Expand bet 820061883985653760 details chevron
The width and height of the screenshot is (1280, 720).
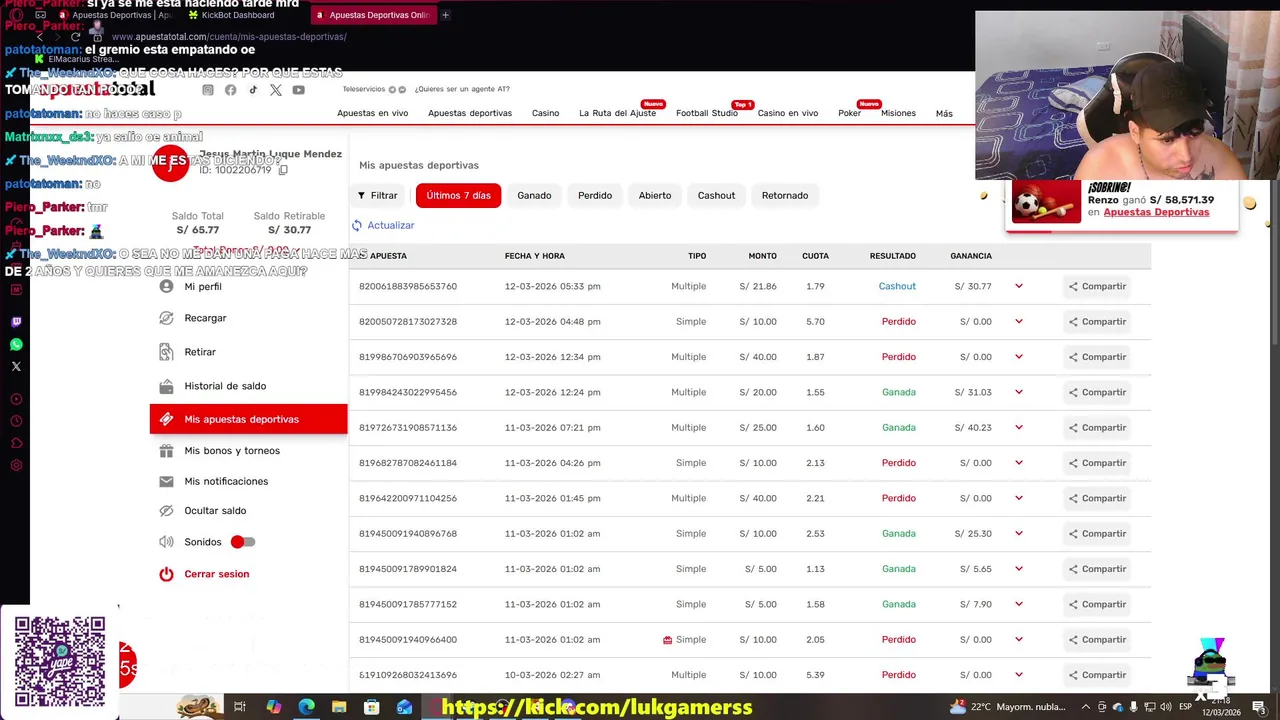pos(1019,286)
